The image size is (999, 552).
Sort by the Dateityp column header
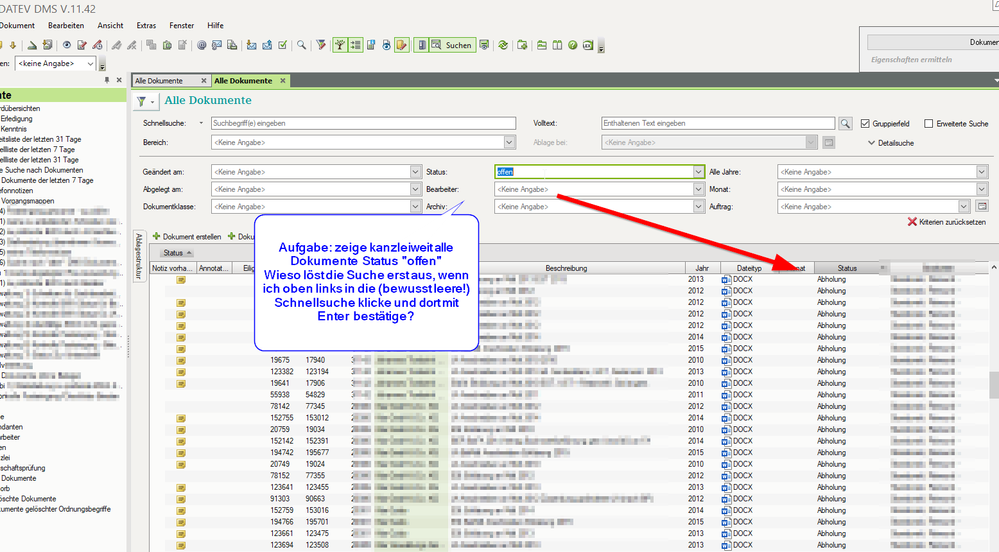[749, 268]
